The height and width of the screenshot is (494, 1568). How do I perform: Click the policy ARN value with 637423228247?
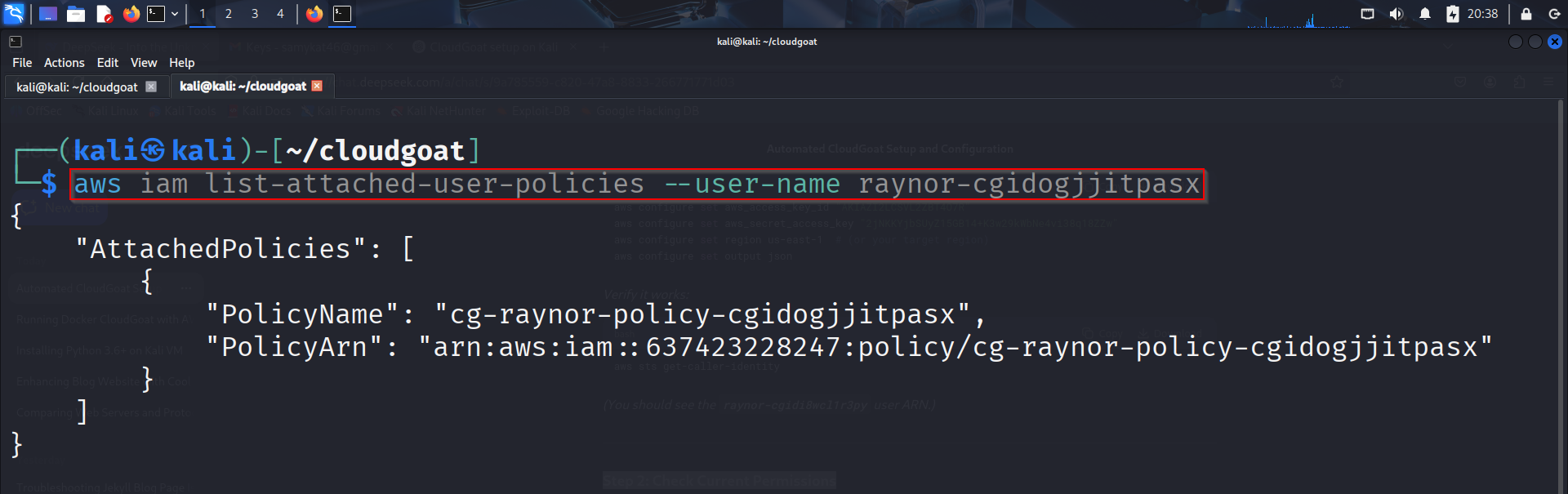(x=955, y=347)
